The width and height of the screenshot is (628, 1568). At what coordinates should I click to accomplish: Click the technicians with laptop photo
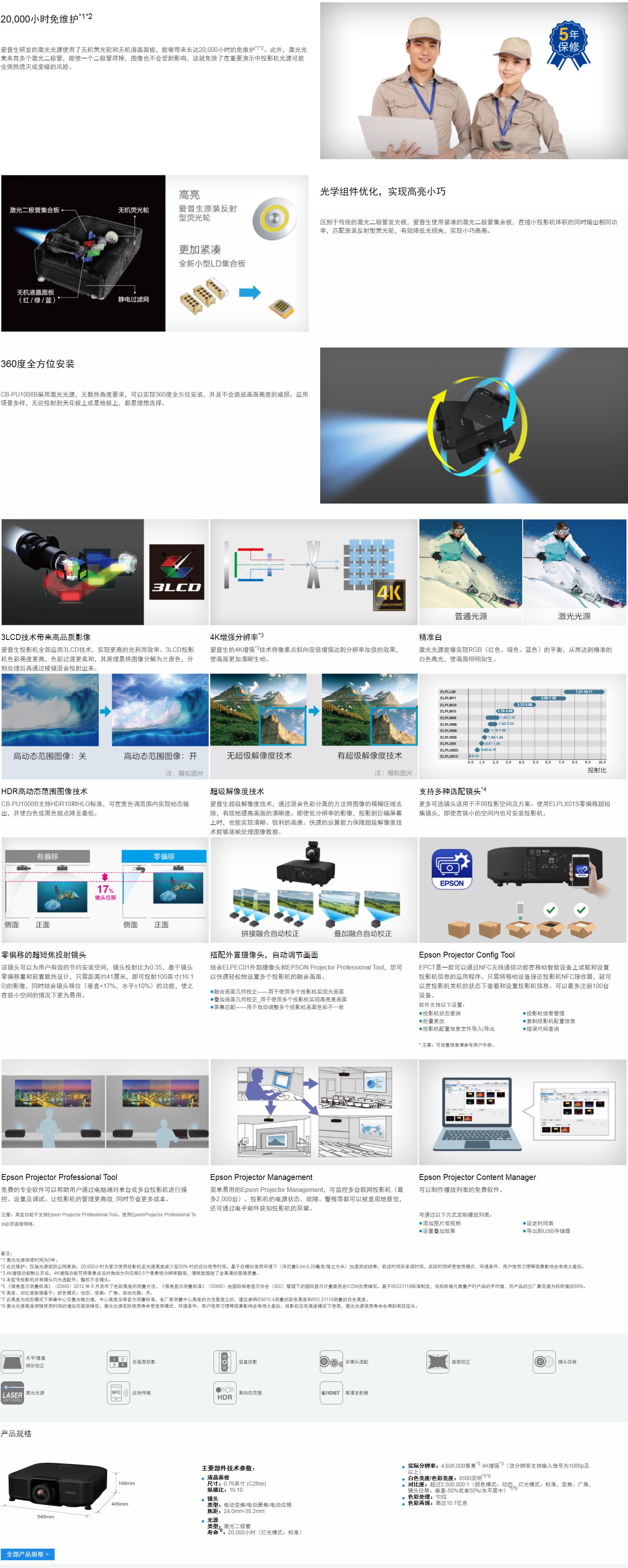474,81
